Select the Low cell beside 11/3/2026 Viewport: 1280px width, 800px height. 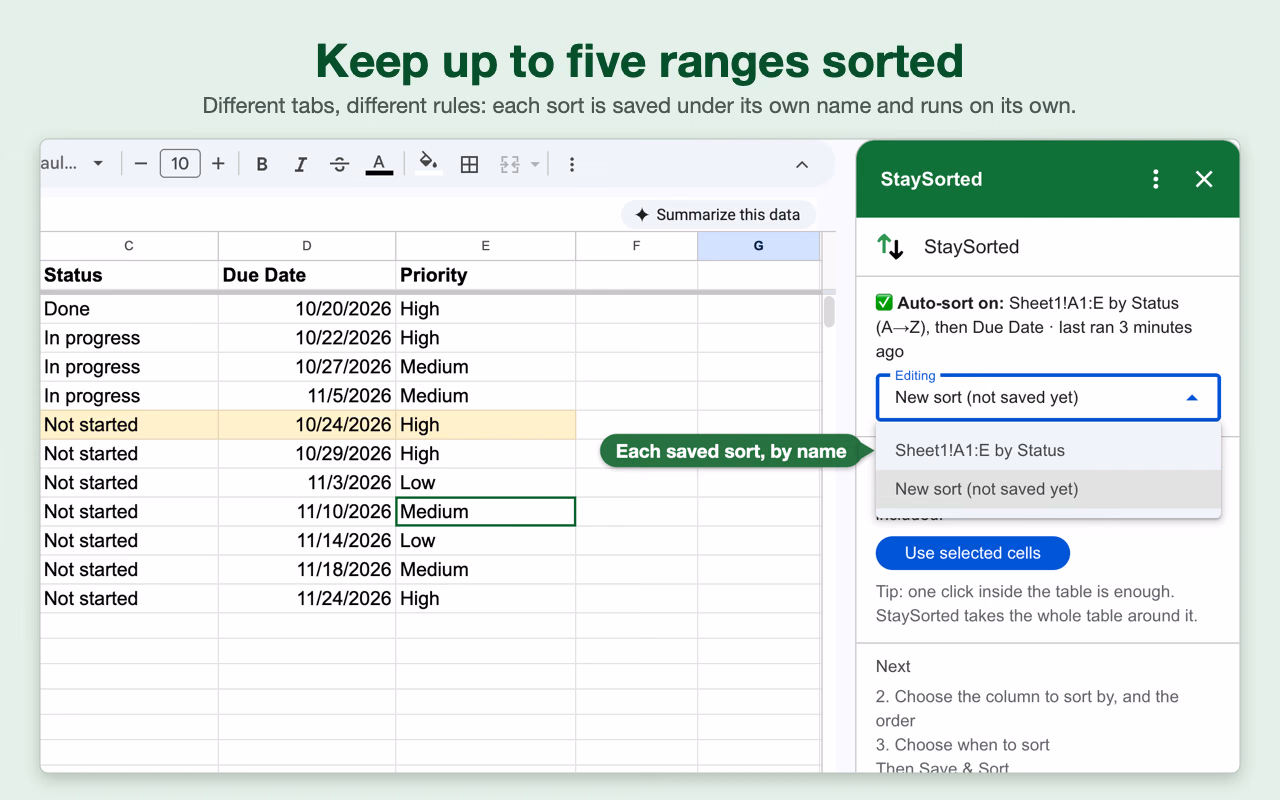[x=486, y=483]
